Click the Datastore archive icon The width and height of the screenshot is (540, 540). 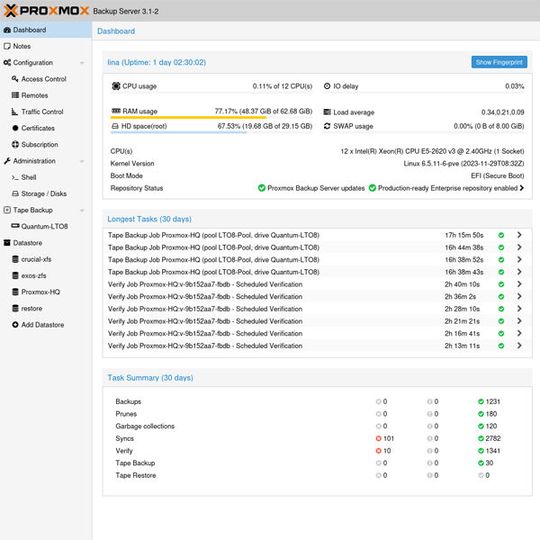(7, 243)
